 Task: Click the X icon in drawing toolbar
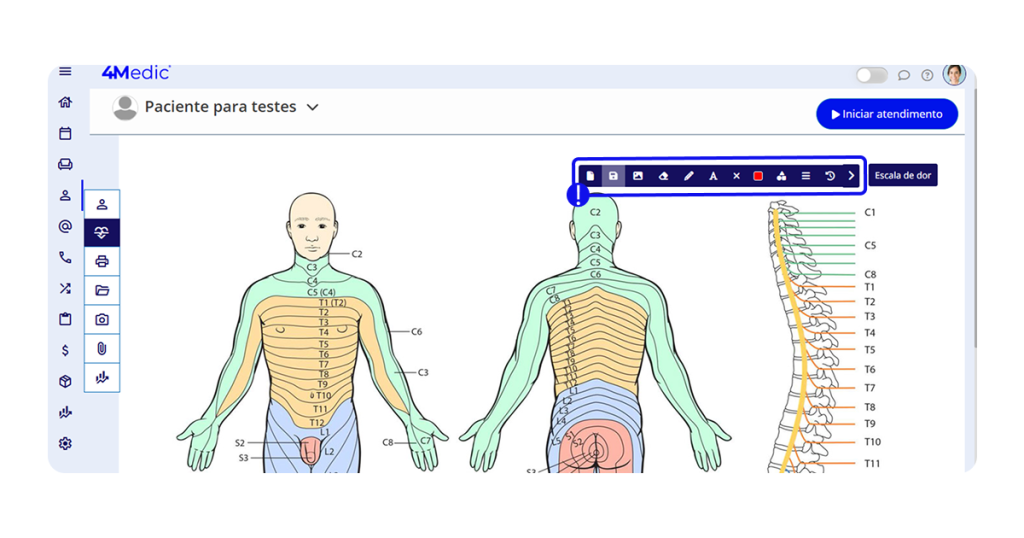(736, 176)
